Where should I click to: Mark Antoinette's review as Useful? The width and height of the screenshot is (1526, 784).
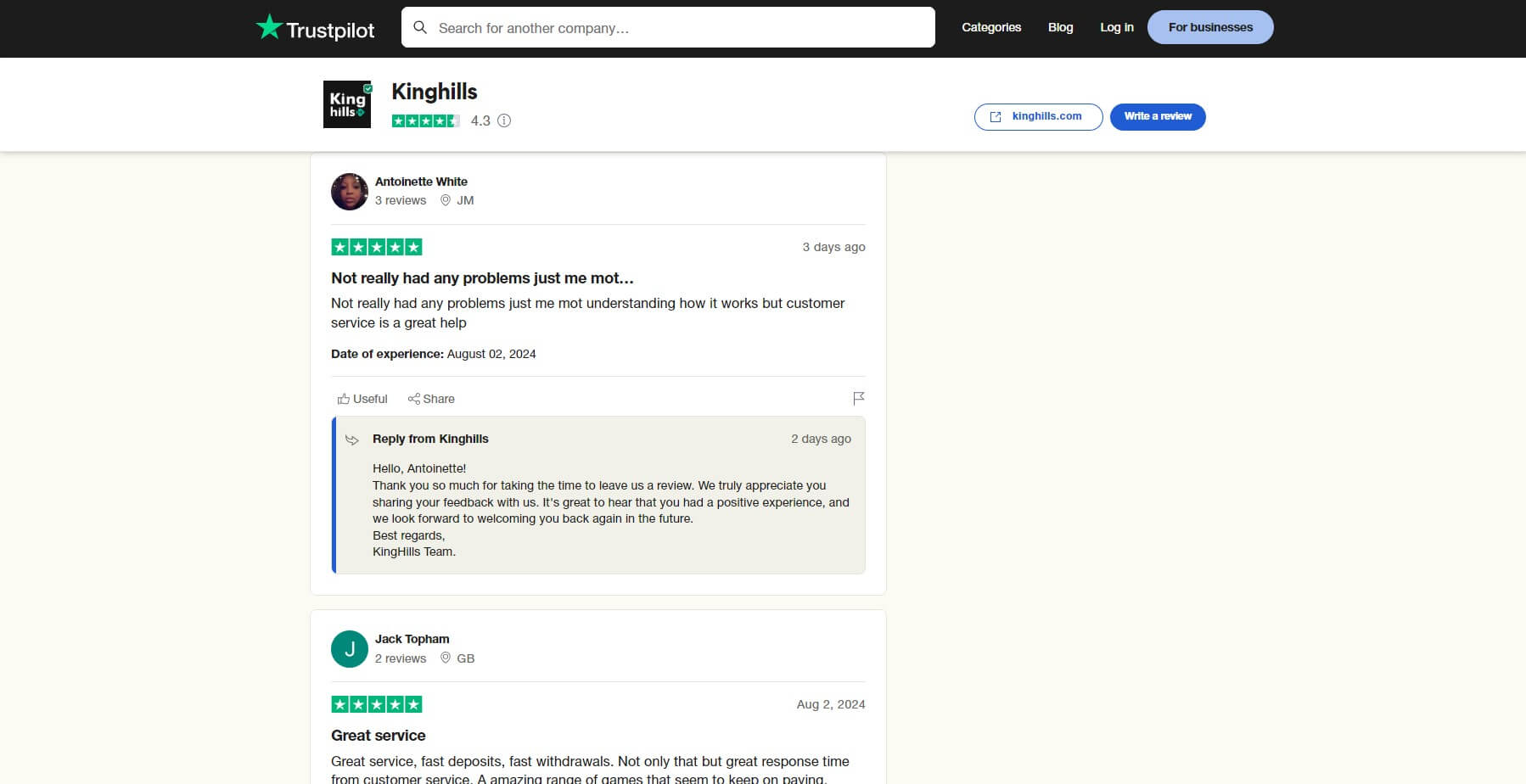pyautogui.click(x=362, y=399)
